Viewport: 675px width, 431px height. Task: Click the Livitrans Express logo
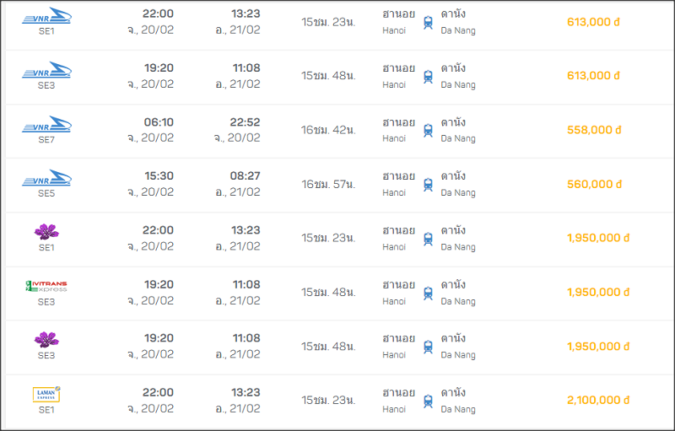click(x=46, y=286)
